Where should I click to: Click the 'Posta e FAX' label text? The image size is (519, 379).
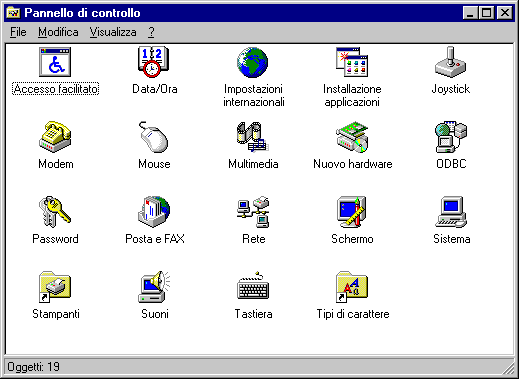pyautogui.click(x=155, y=239)
